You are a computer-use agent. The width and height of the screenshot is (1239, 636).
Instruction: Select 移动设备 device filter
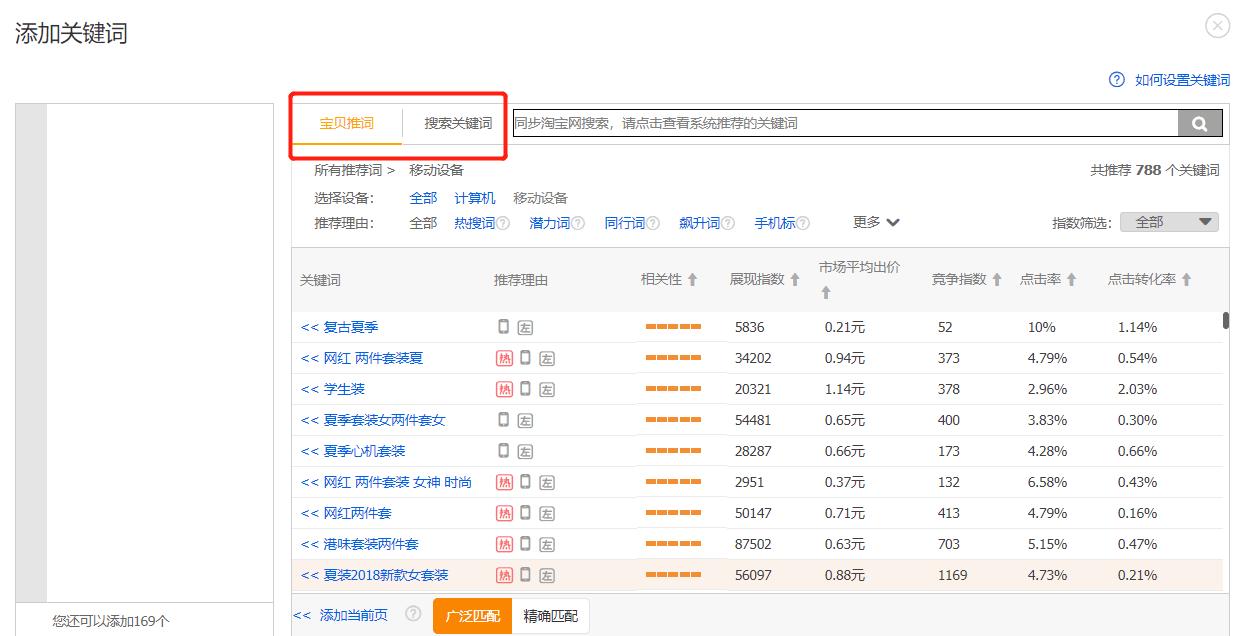pyautogui.click(x=540, y=197)
